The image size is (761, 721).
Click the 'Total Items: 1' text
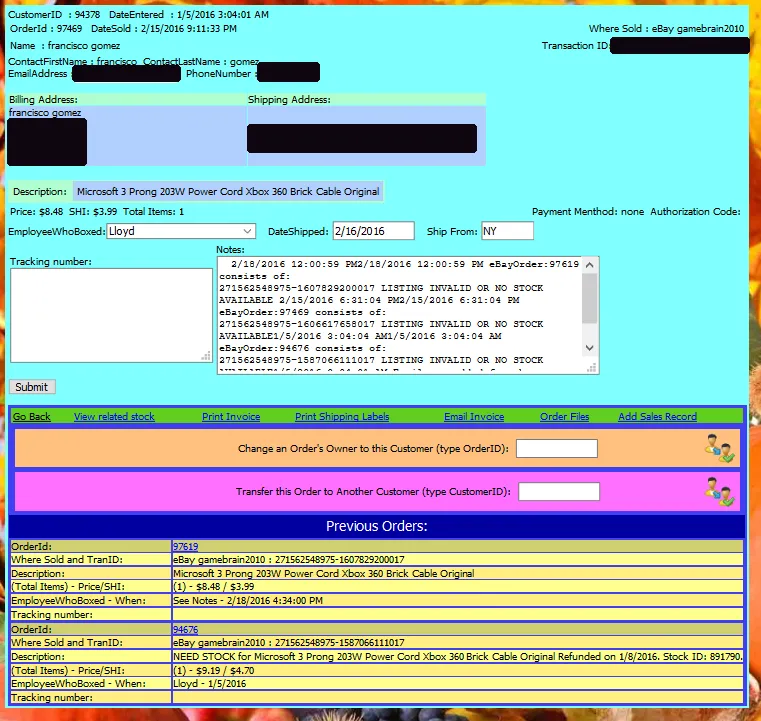coord(153,212)
